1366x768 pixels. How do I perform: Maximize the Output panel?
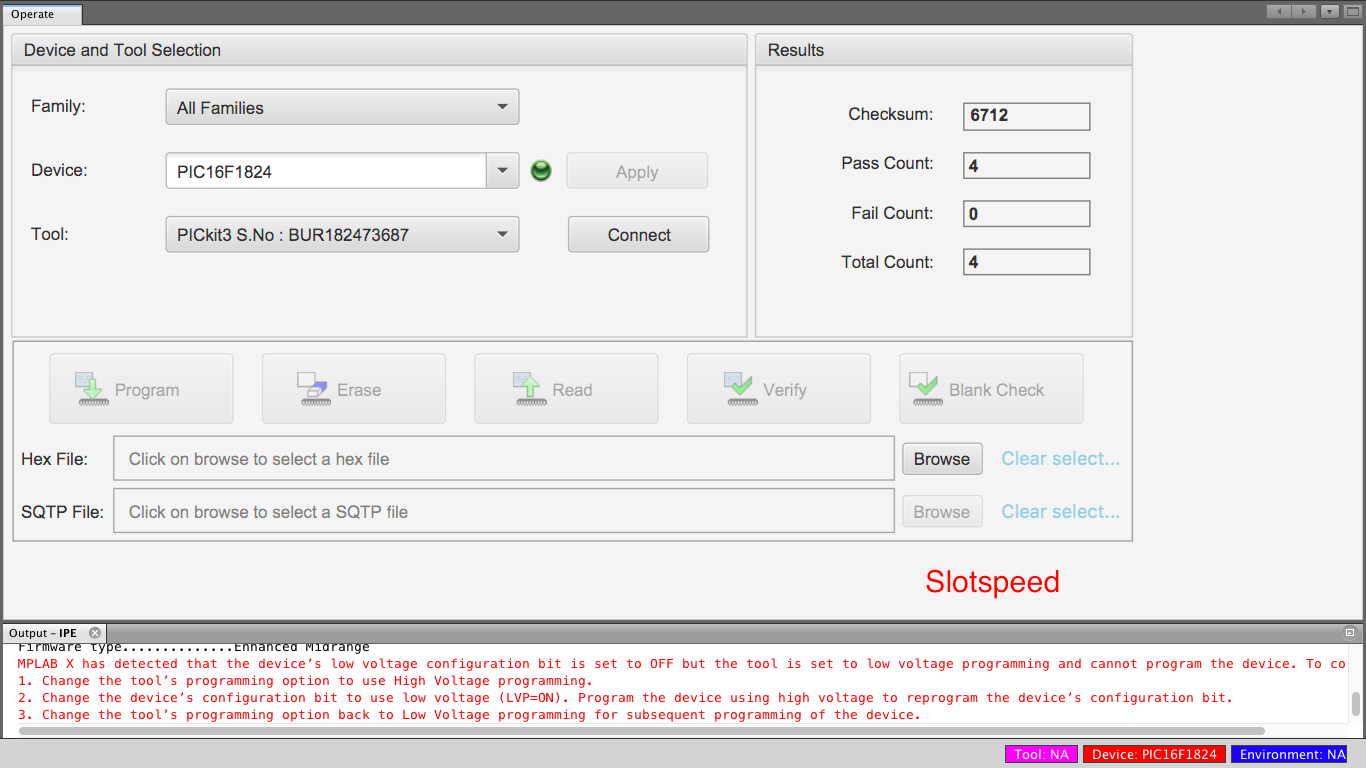tap(1349, 632)
